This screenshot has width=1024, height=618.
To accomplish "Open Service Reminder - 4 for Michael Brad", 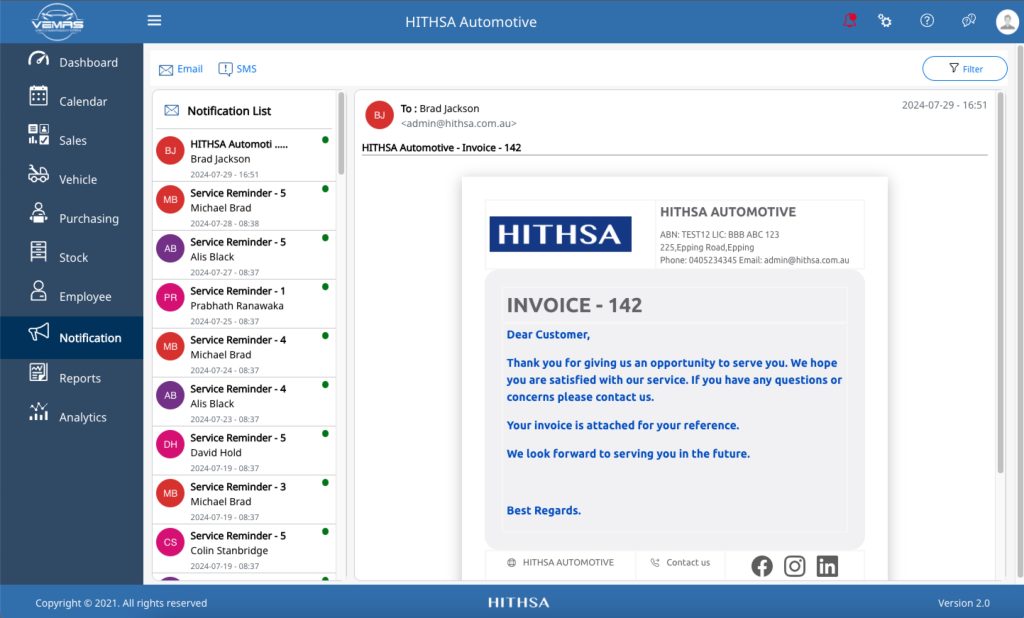I will point(244,353).
